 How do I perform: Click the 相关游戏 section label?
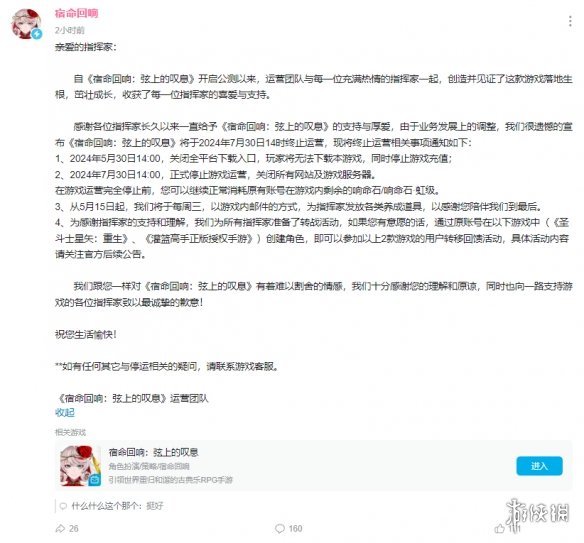70,432
